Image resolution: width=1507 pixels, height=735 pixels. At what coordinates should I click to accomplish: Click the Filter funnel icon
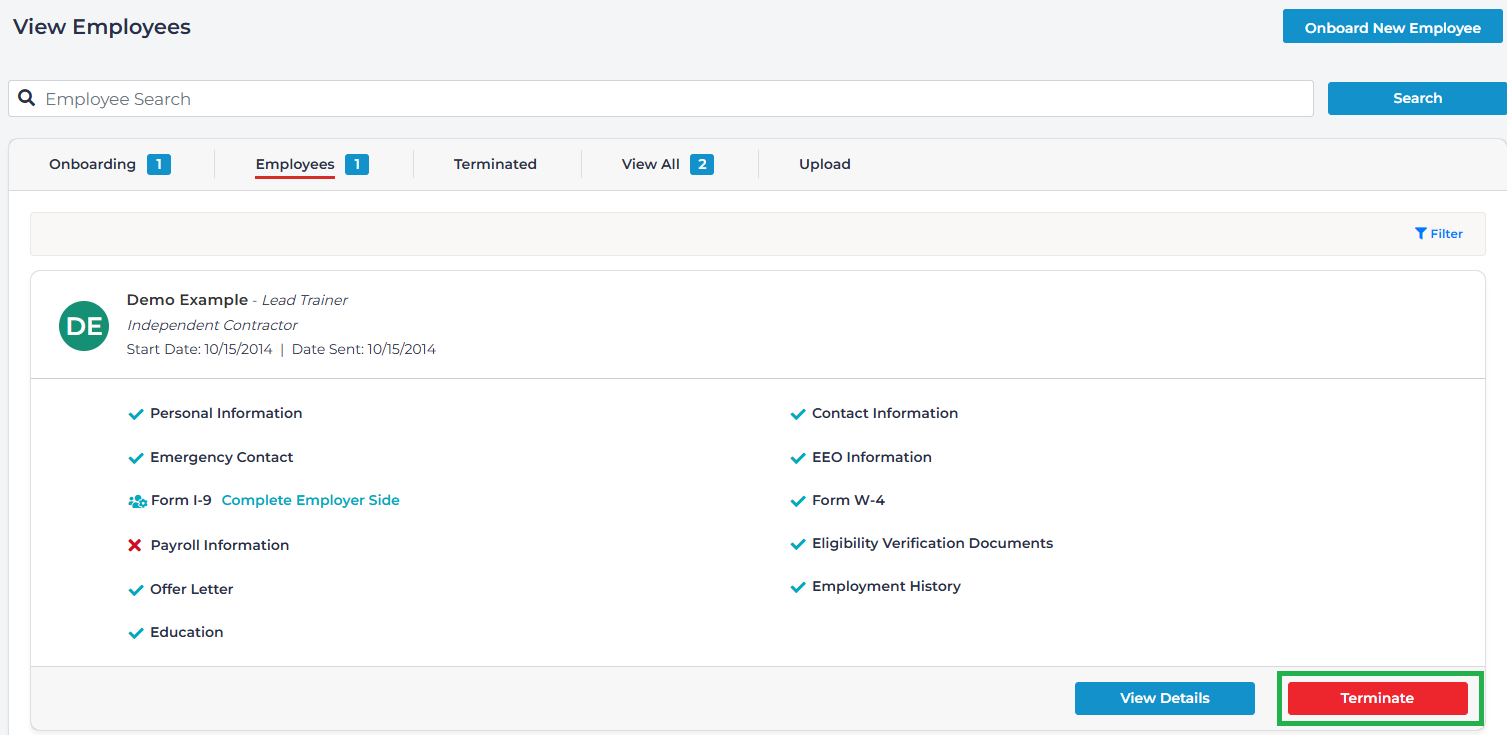pos(1420,233)
